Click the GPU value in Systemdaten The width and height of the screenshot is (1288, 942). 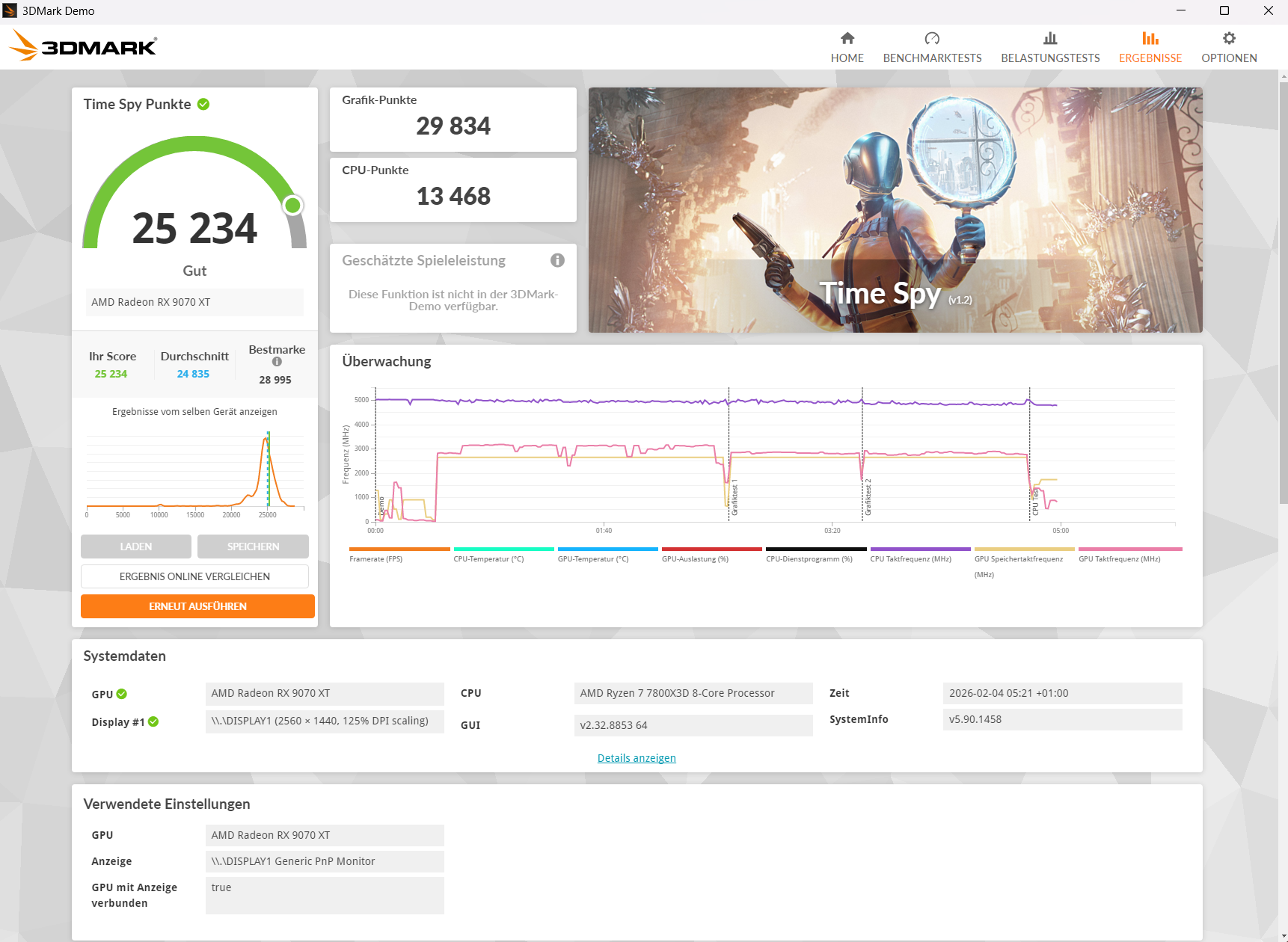[325, 694]
